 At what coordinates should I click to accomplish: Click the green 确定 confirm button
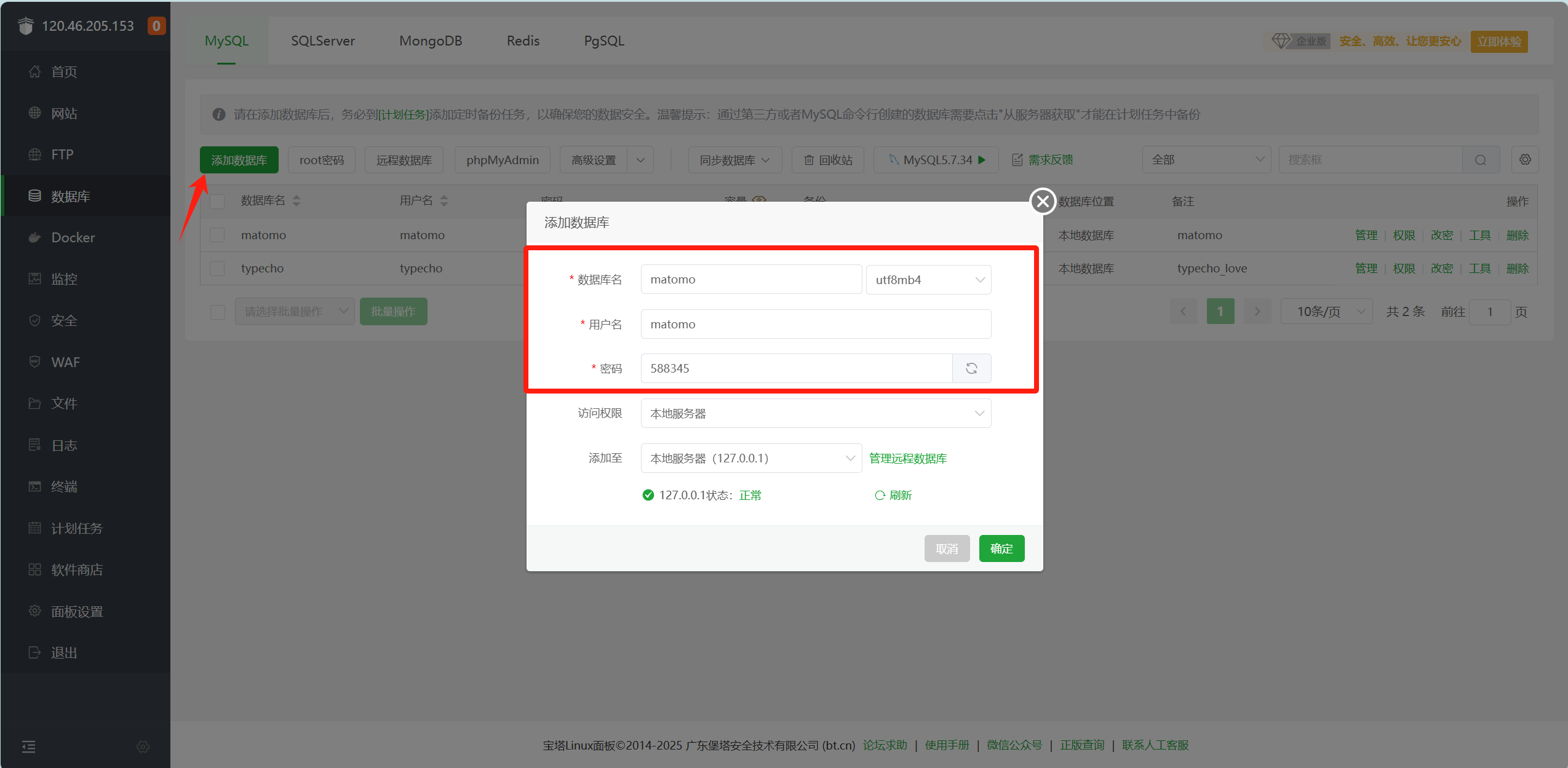(x=1001, y=548)
